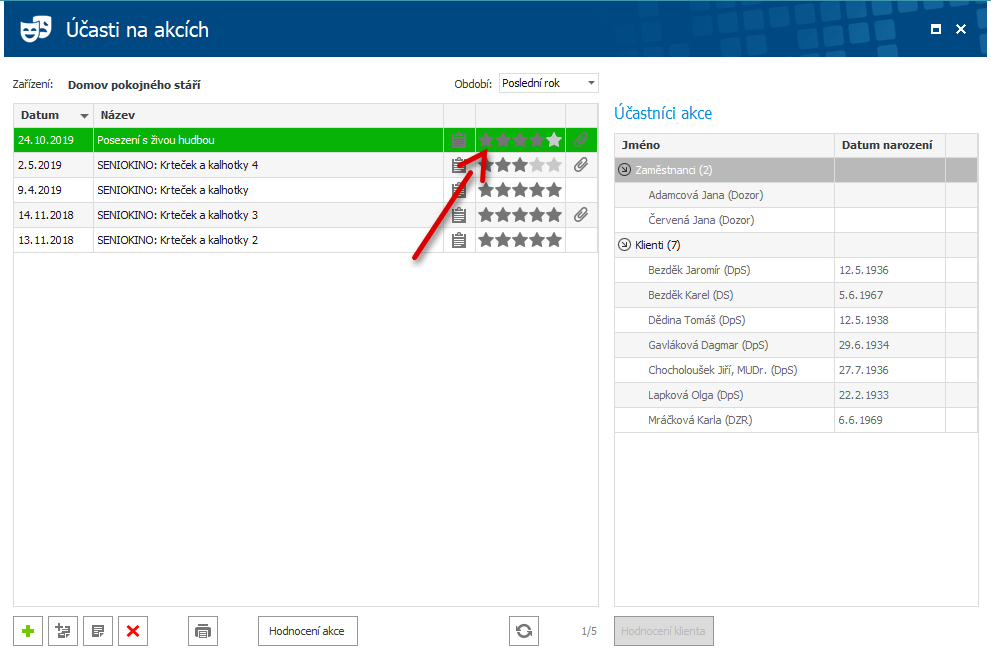991x658 pixels.
Task: Click the 1/5 record counter
Action: tap(589, 631)
